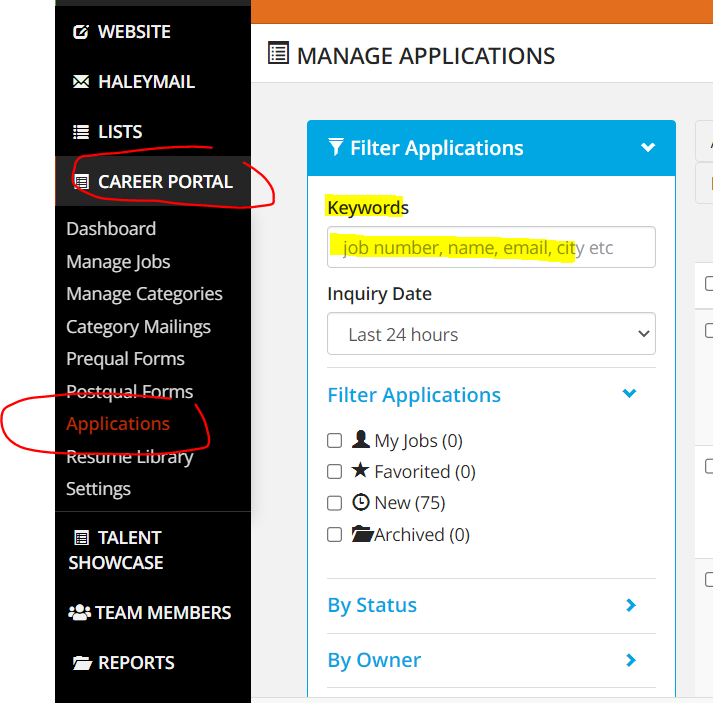Screen dimensions: 713x703
Task: Open the Prequal Forms link
Action: click(x=125, y=359)
